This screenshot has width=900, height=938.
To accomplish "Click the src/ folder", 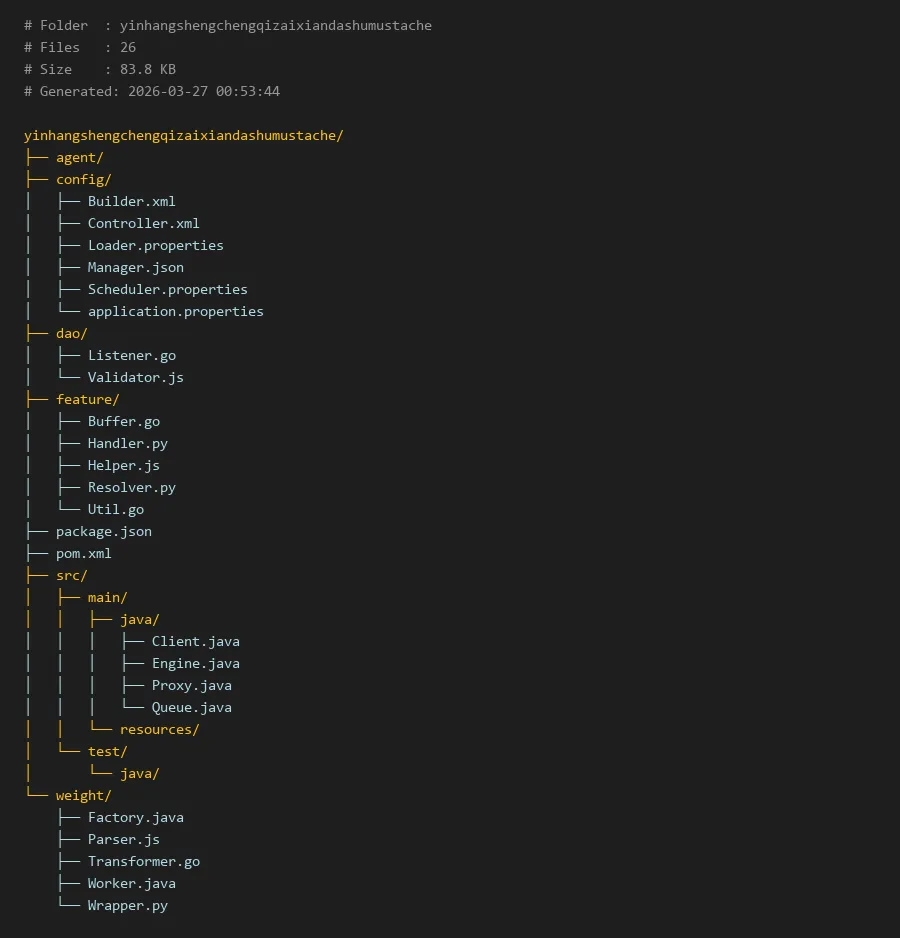I will 71,575.
